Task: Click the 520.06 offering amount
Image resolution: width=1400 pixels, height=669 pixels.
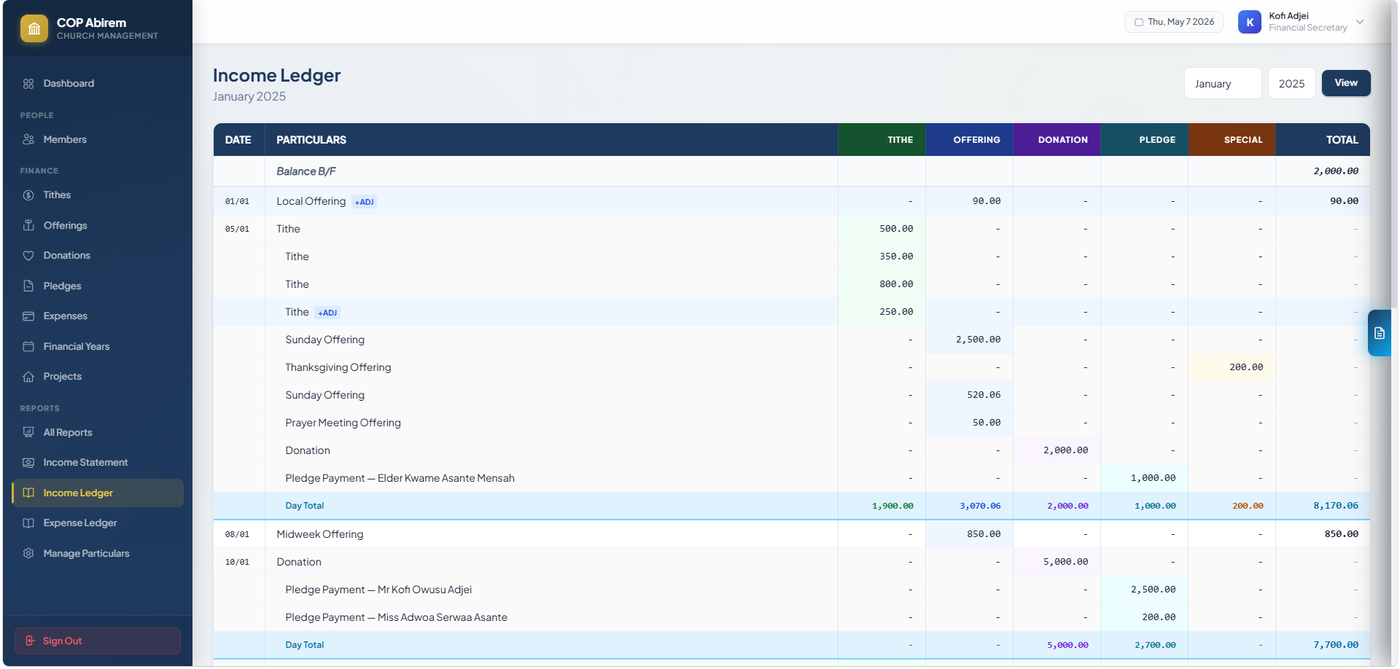Action: click(x=984, y=396)
